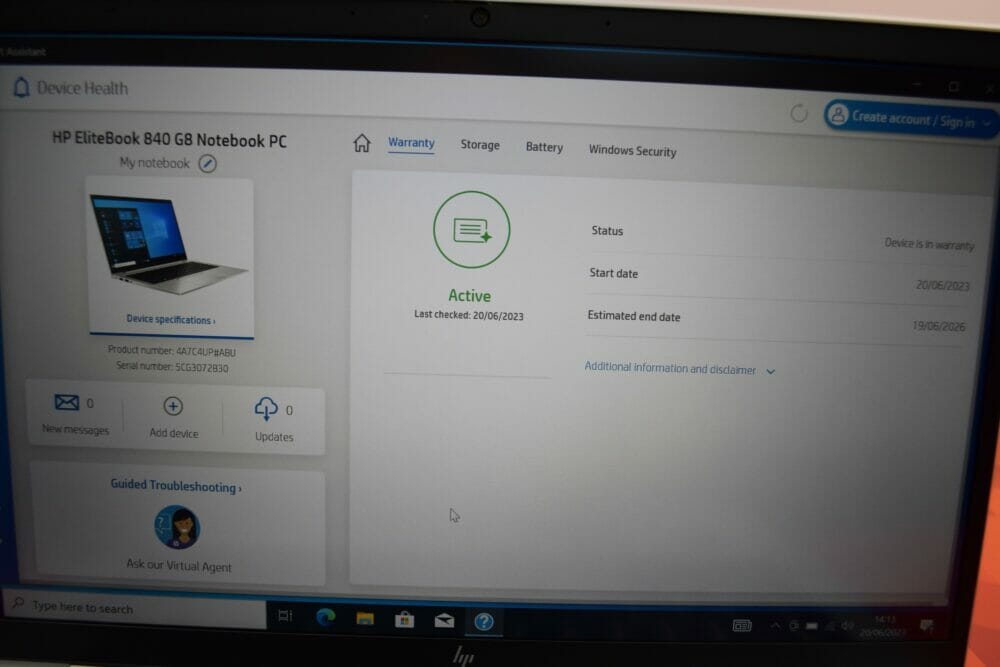Open Updates cloud download icon

[266, 409]
